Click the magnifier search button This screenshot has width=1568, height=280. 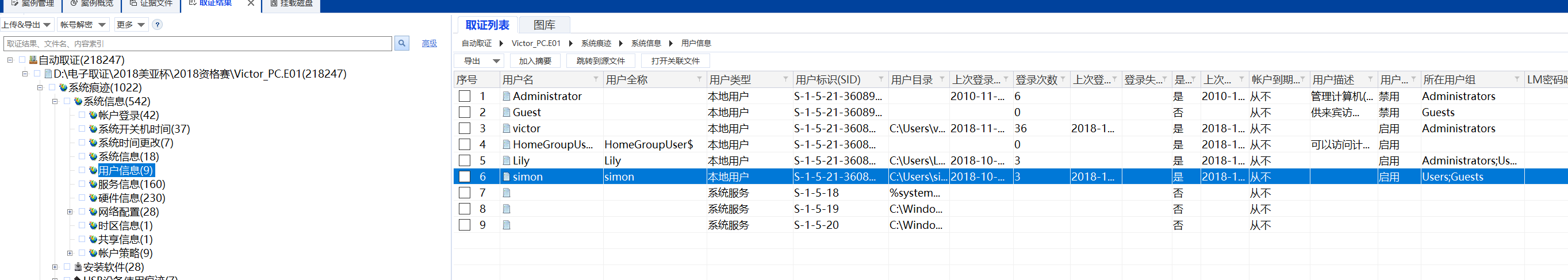(x=402, y=43)
